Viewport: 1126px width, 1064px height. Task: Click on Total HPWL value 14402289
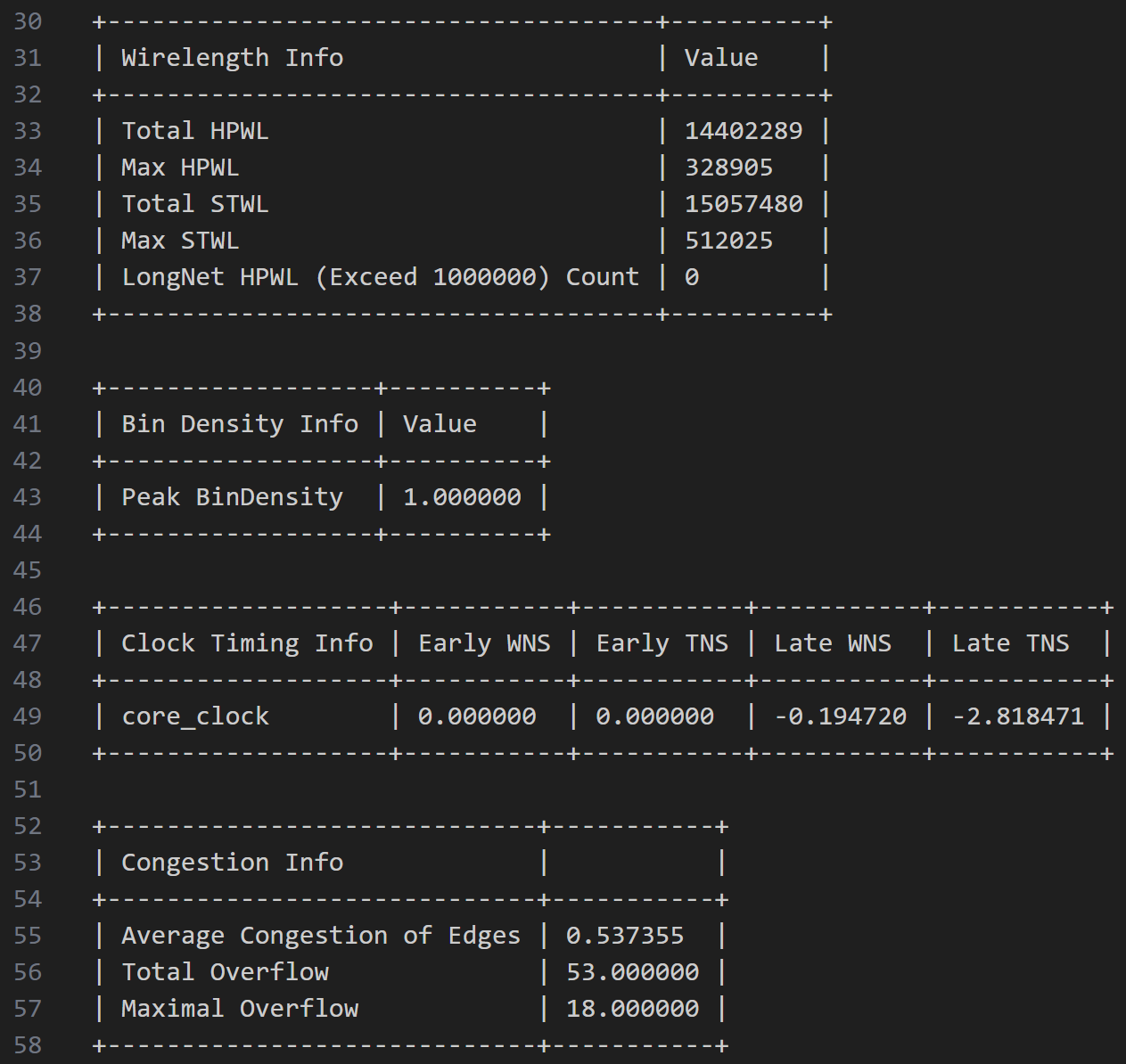tap(744, 131)
